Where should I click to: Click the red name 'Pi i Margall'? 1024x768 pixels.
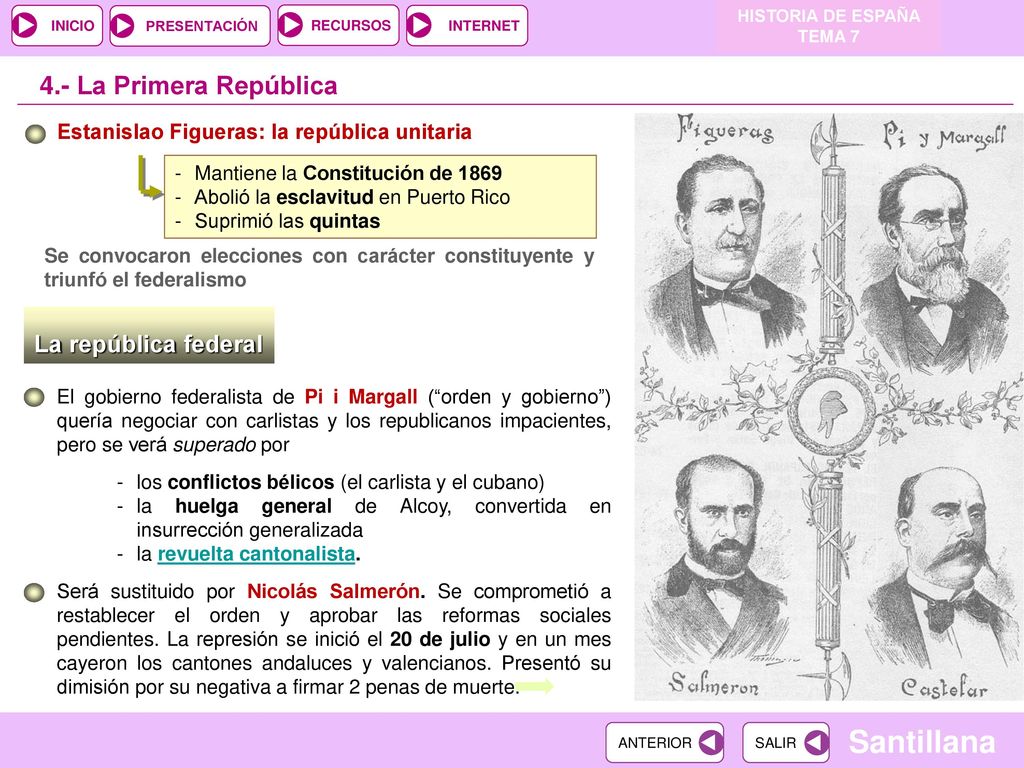[360, 397]
